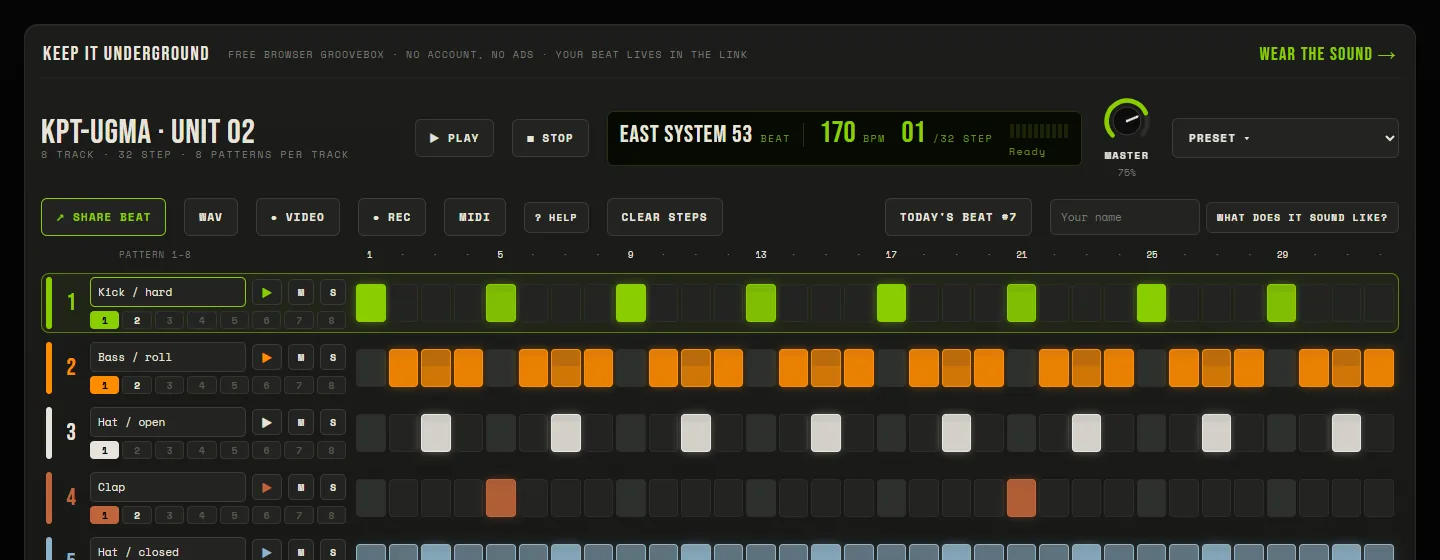Preview the Hat / closed track sound
1440x560 pixels.
click(266, 550)
